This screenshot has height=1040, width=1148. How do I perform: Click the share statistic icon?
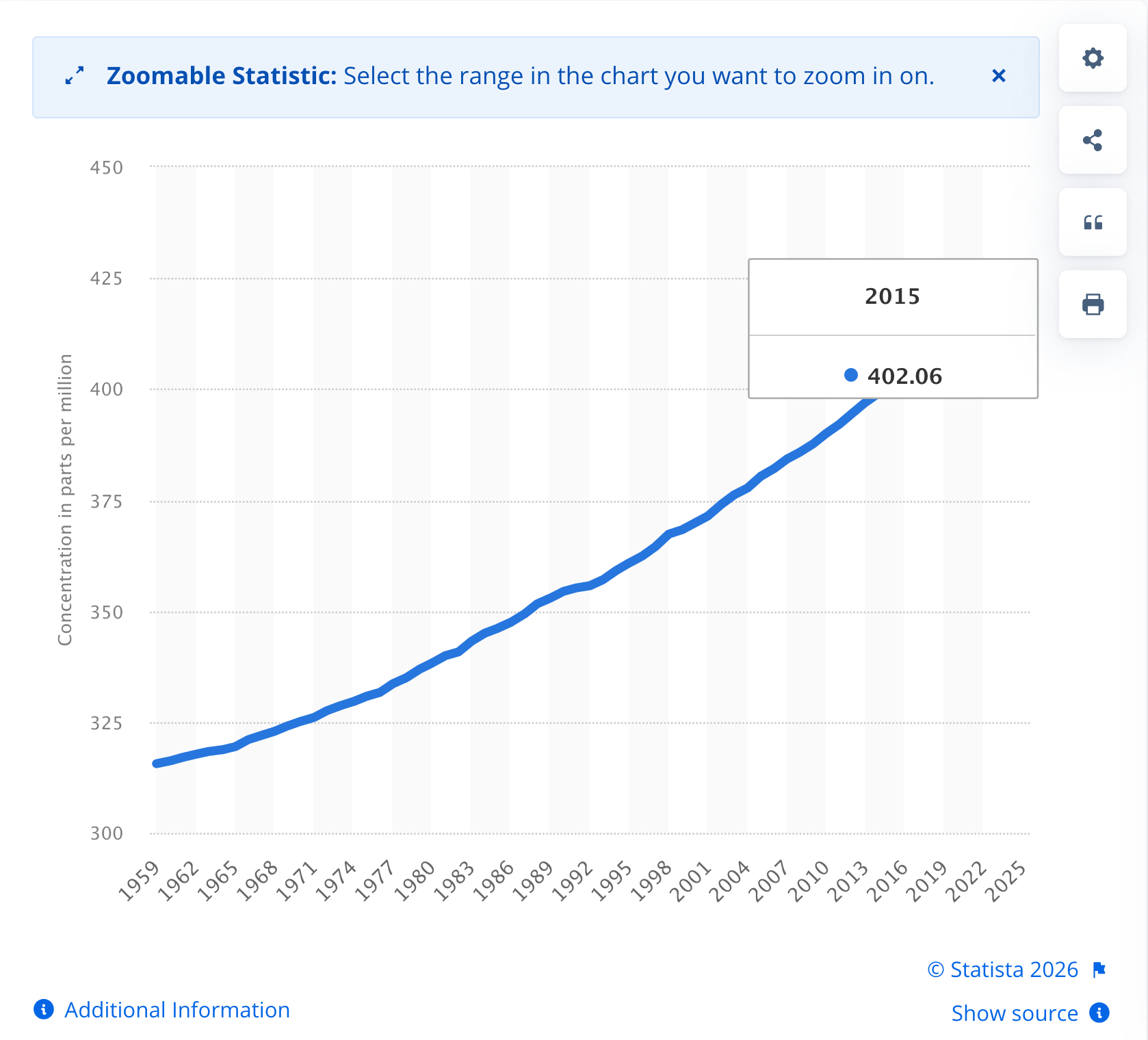click(1093, 140)
